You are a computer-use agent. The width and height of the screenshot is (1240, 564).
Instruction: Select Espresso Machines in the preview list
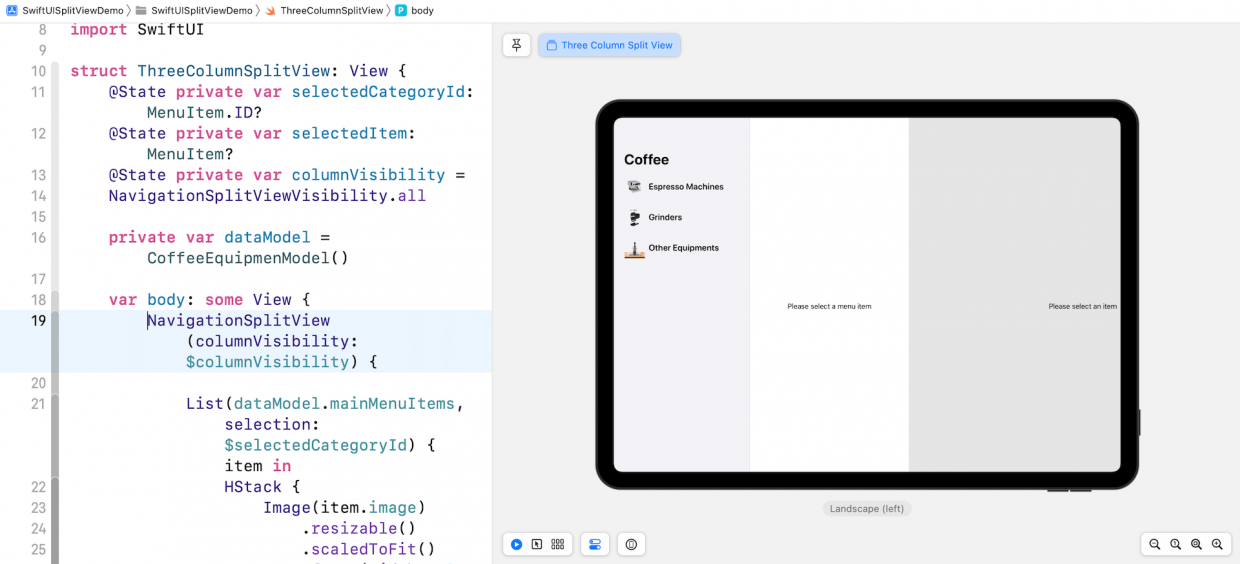click(x=685, y=187)
